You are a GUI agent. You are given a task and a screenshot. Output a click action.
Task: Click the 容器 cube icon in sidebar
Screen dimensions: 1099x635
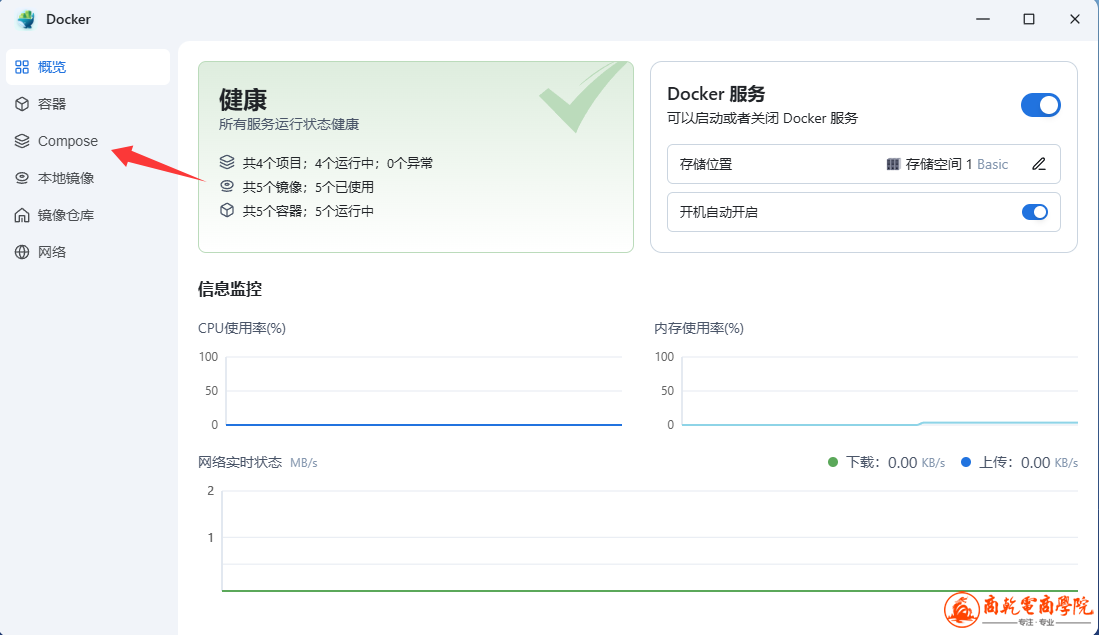22,104
